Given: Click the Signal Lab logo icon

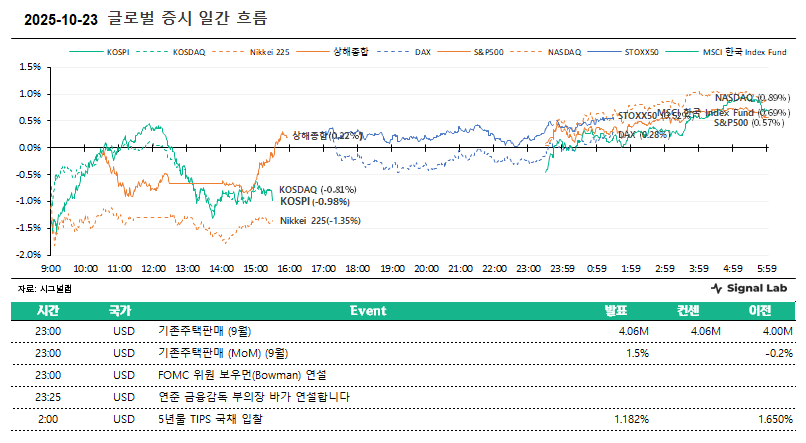Looking at the screenshot, I should [x=716, y=288].
